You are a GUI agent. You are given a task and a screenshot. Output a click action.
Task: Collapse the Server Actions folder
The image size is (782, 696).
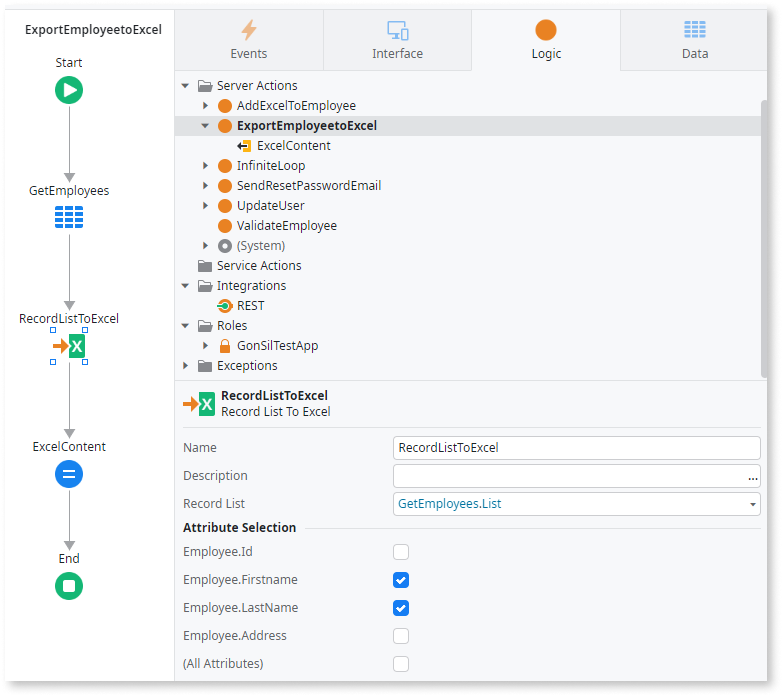[x=185, y=86]
